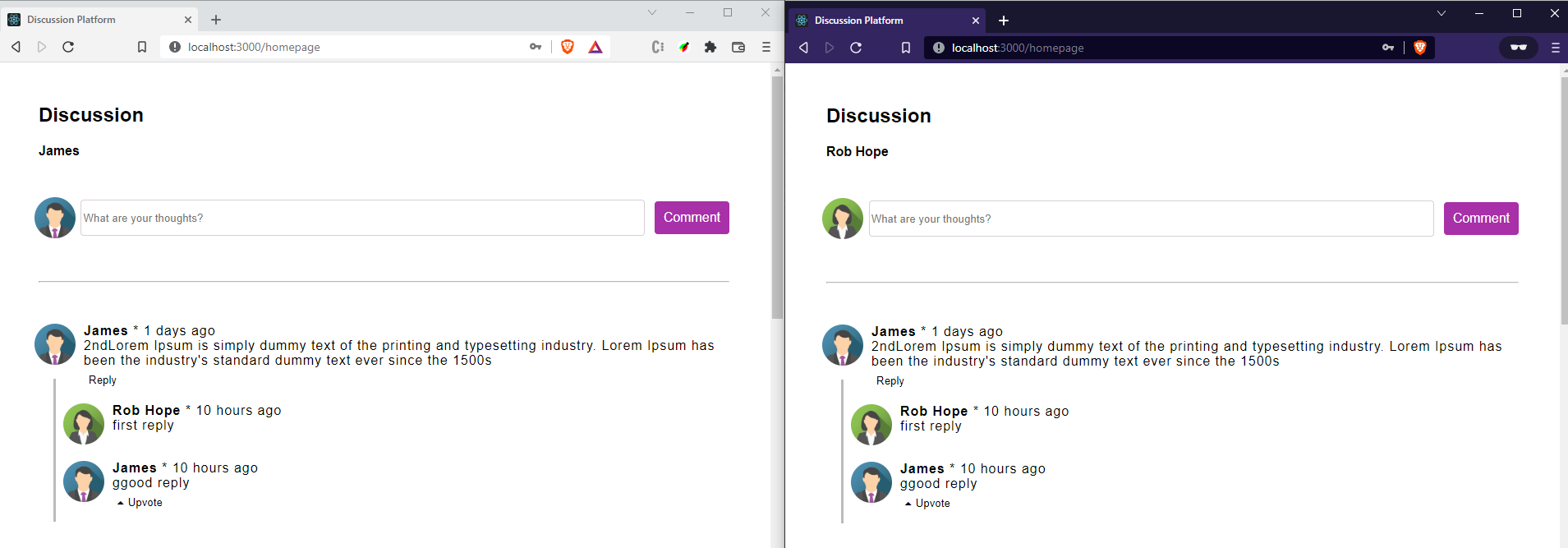Viewport: 1568px width, 548px height.
Task: Click private window glasses icon in right window
Action: 1518,48
